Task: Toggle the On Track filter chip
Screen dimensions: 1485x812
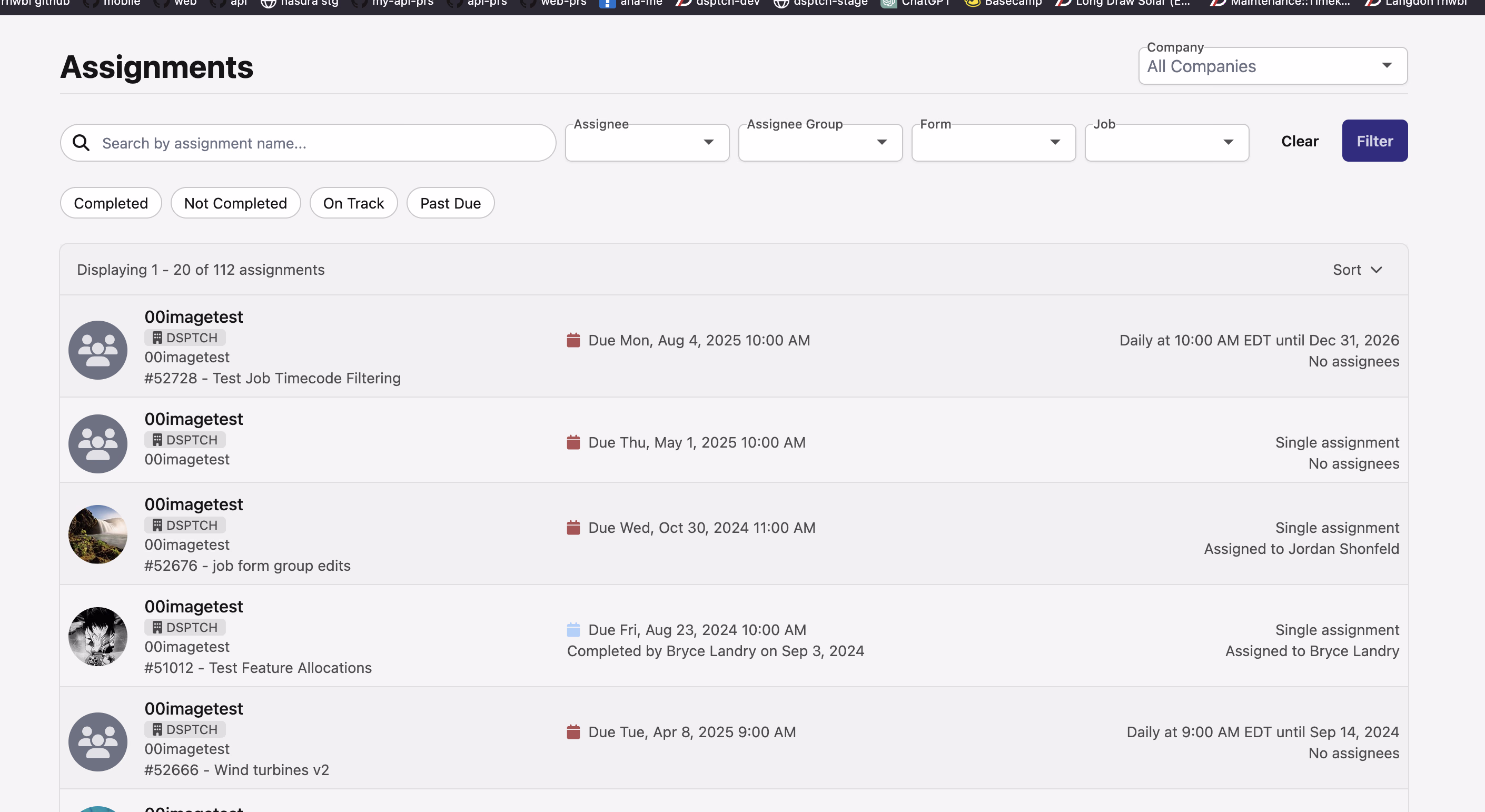Action: (x=353, y=203)
